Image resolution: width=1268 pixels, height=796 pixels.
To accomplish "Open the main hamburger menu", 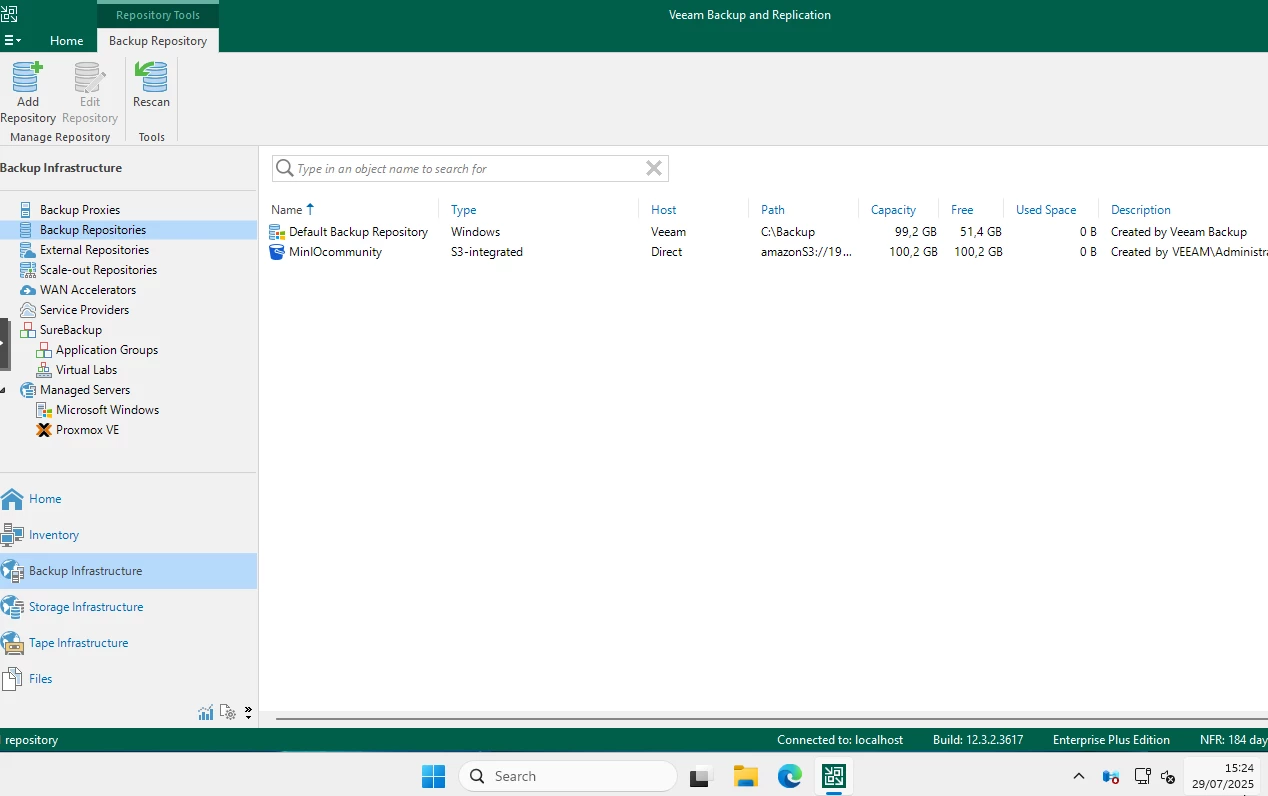I will 13,41.
